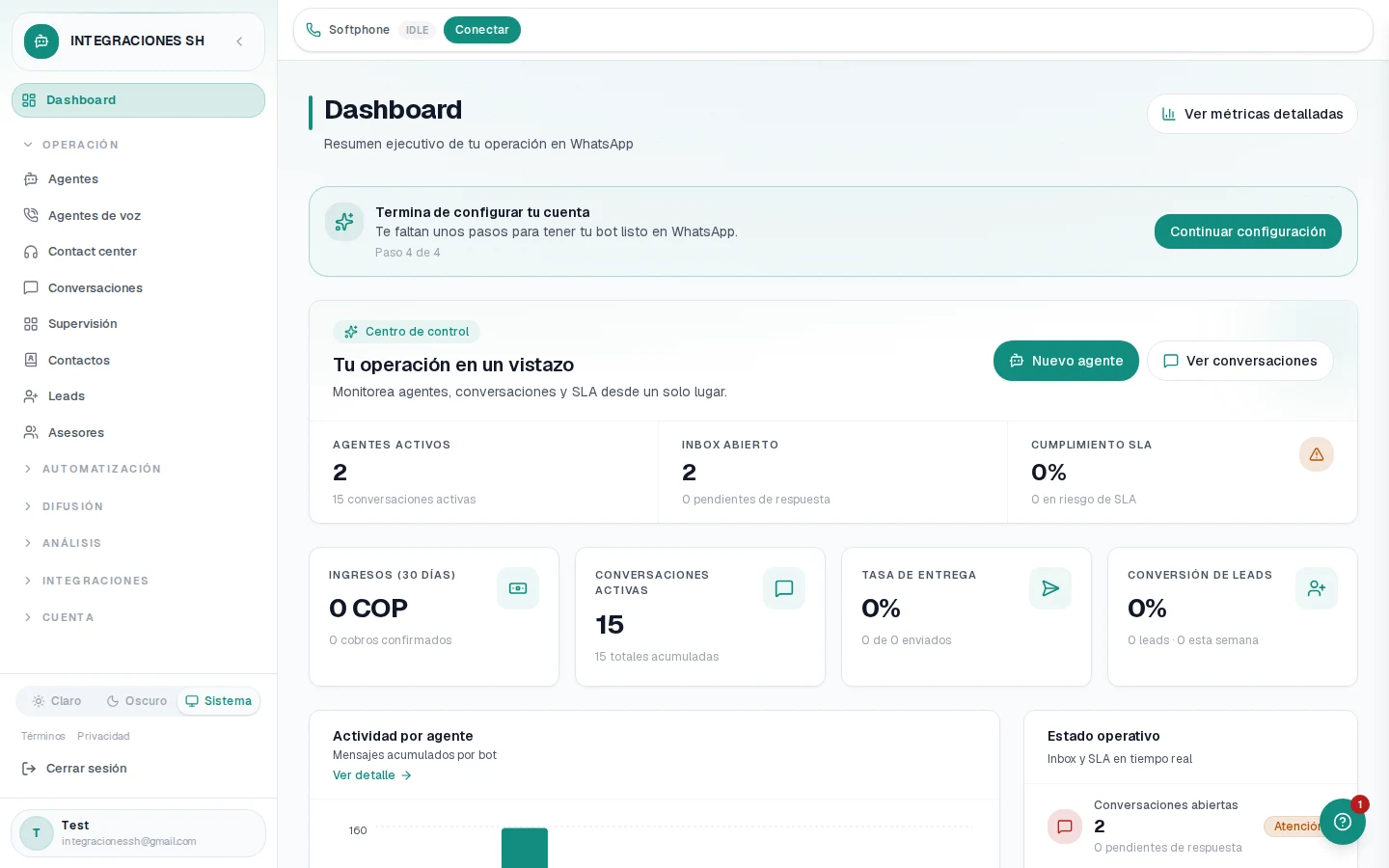Collapse sidebar with the left chevron

(239, 41)
